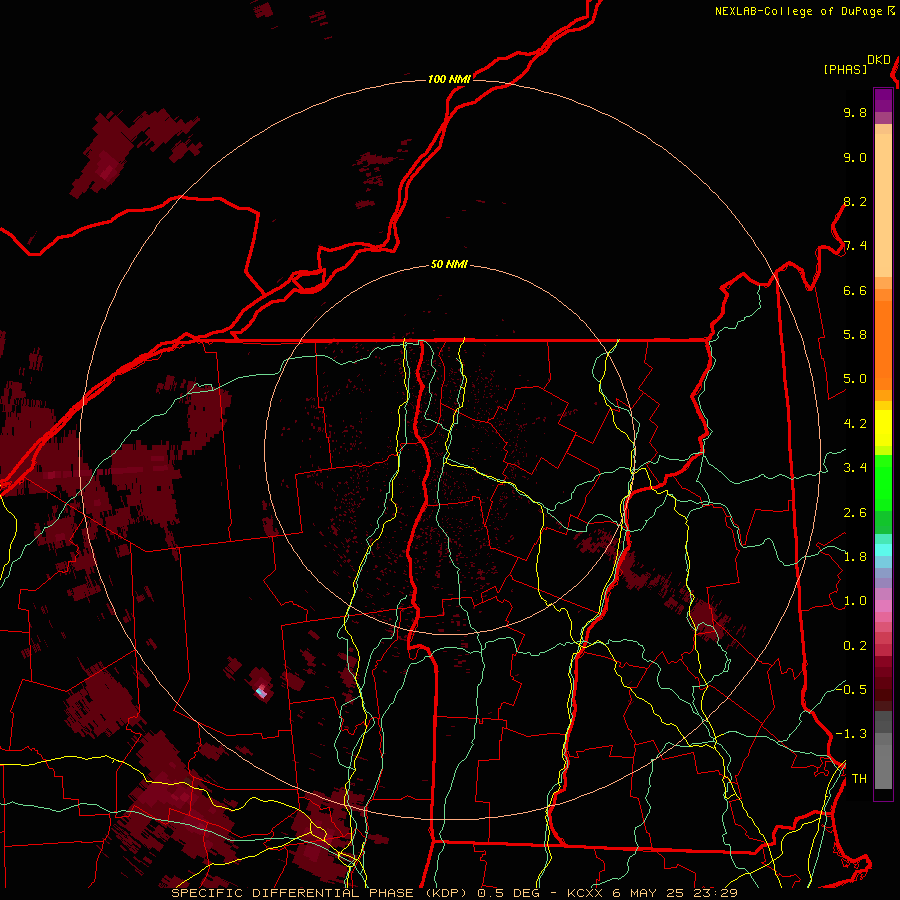Screen dimensions: 900x900
Task: Click the 1.0 value on color scale
Action: click(x=855, y=601)
